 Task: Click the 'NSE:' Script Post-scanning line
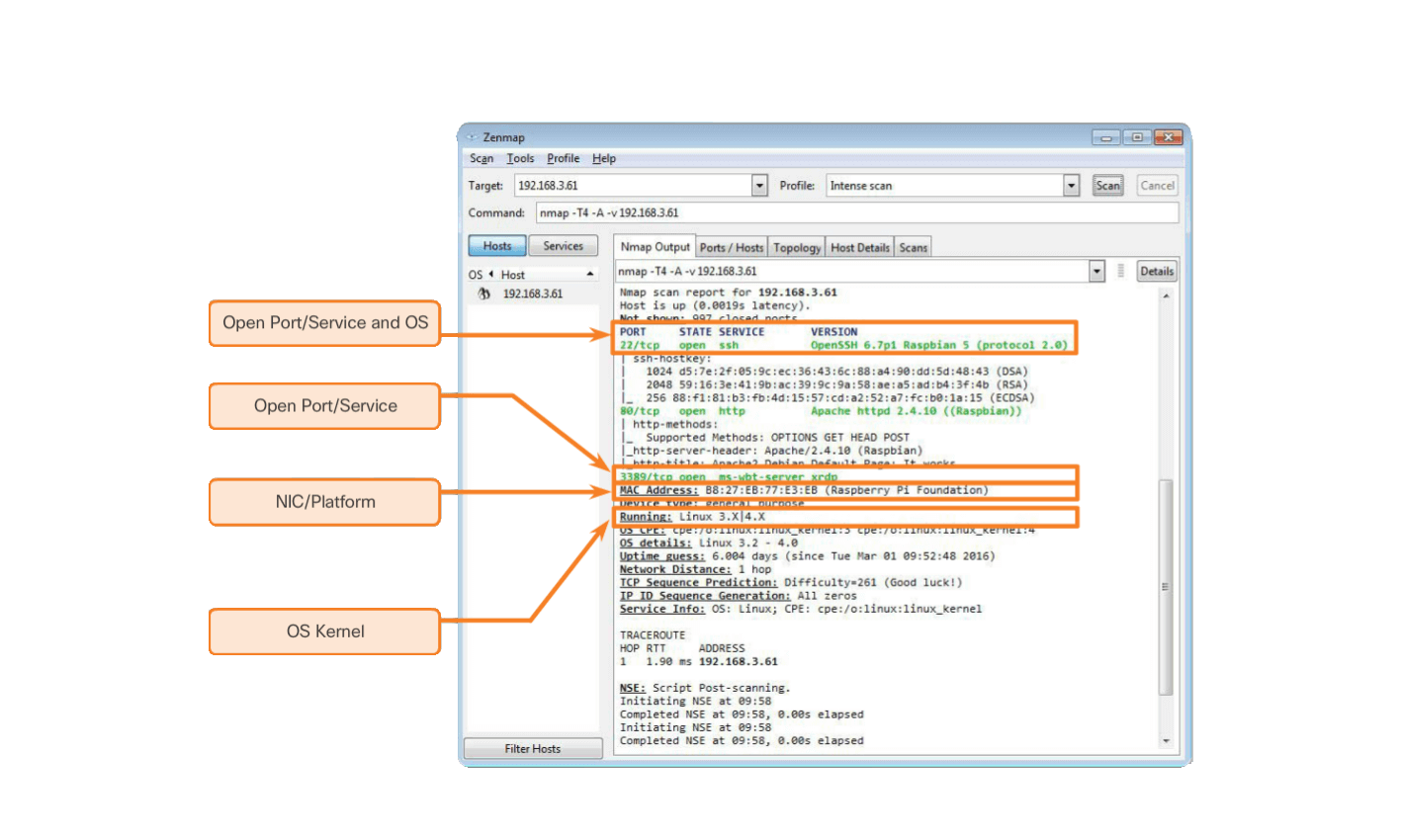[x=705, y=688]
